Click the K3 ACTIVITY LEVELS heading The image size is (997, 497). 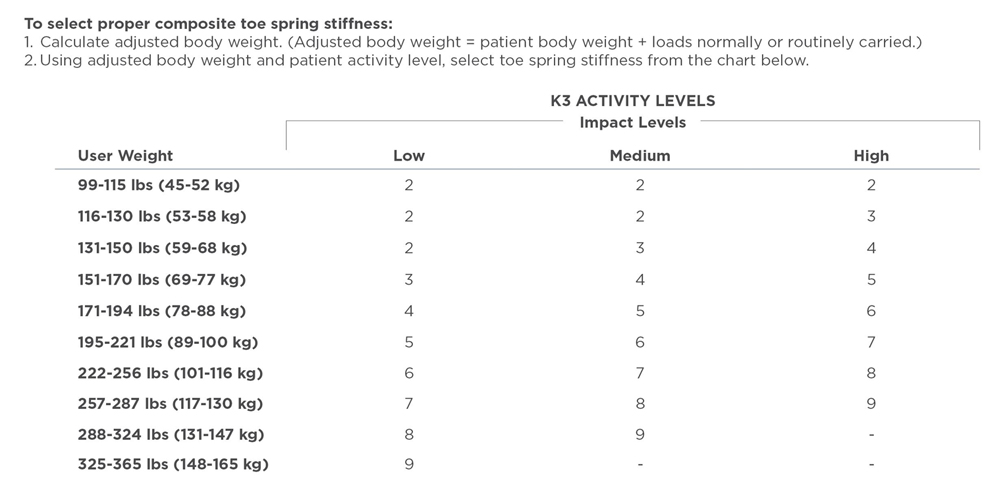coord(632,101)
